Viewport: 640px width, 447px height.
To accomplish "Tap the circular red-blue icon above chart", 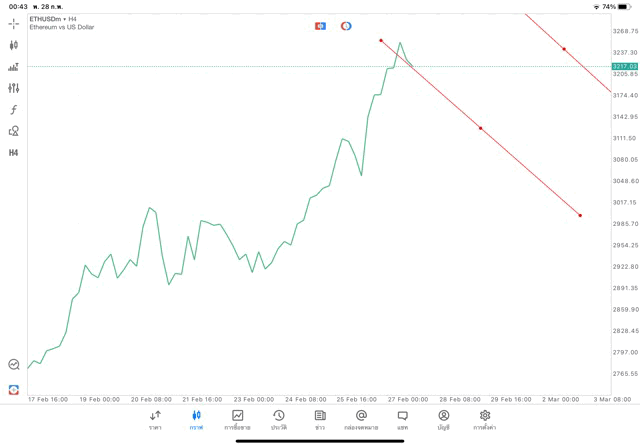I will coord(346,26).
